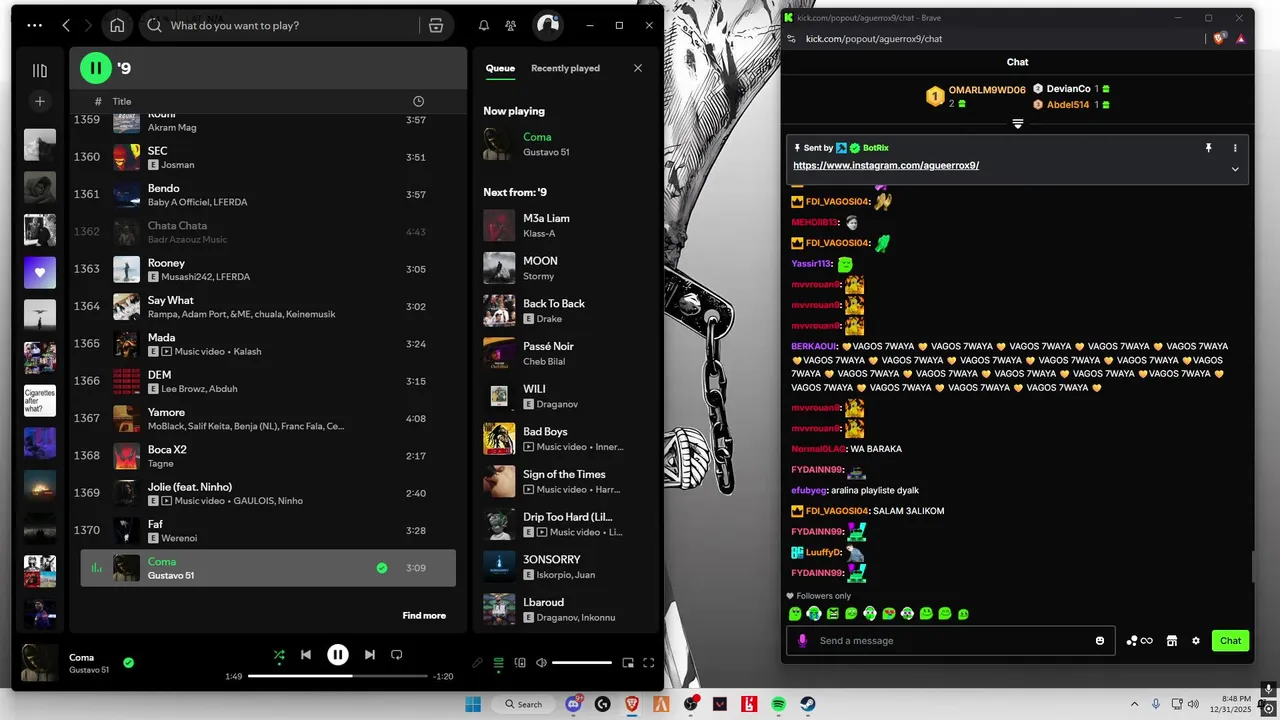The image size is (1280, 720).
Task: Open Windows Start menu
Action: click(x=473, y=704)
